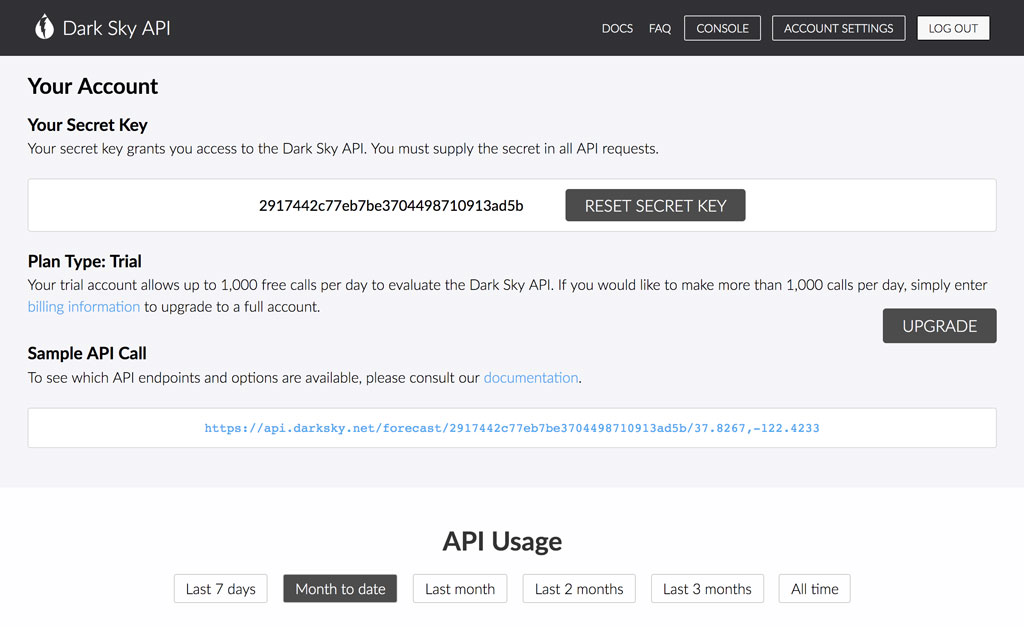
Task: Open the DOCS page
Action: point(617,28)
